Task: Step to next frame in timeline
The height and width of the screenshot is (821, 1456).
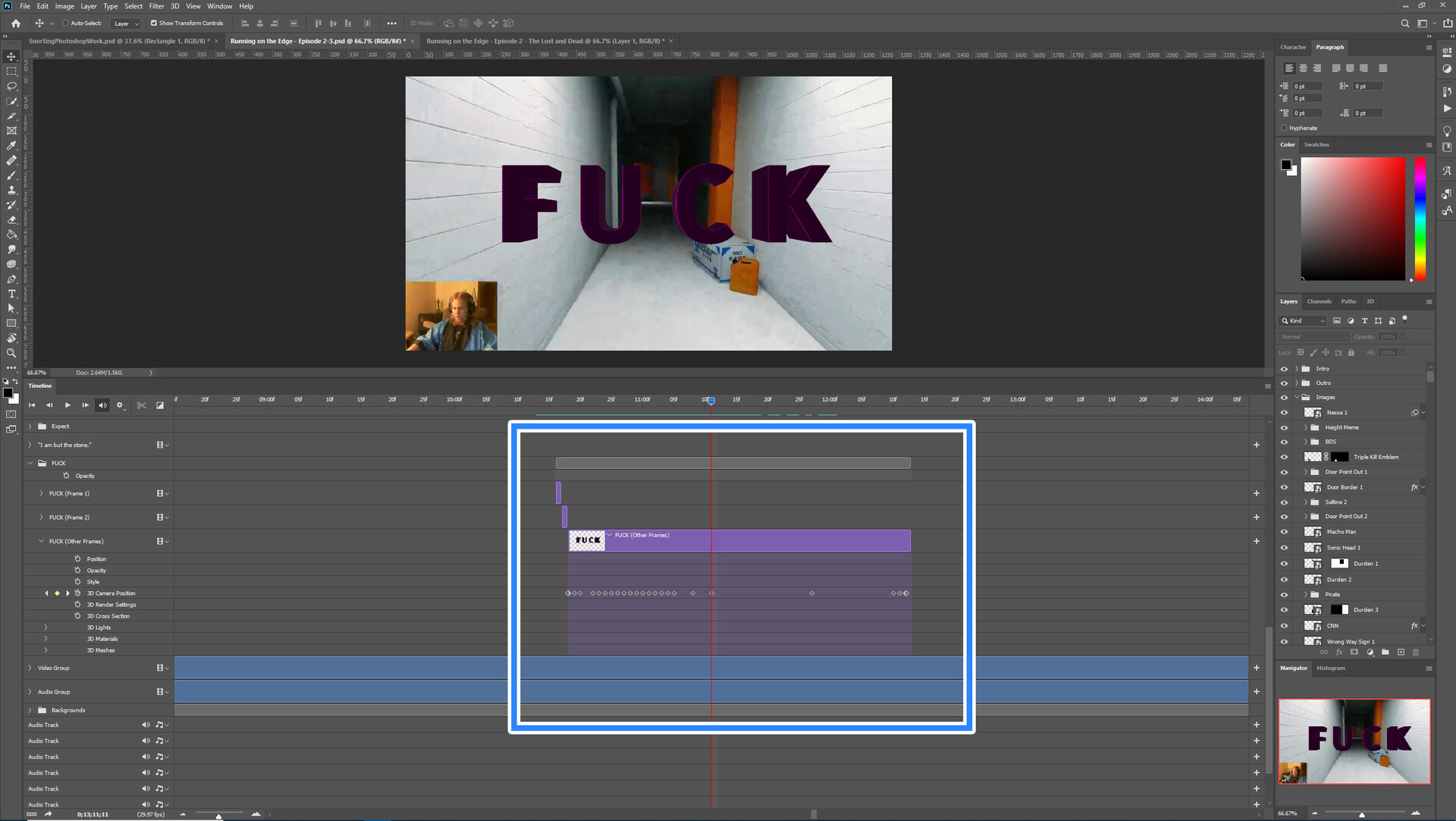Action: tap(85, 405)
